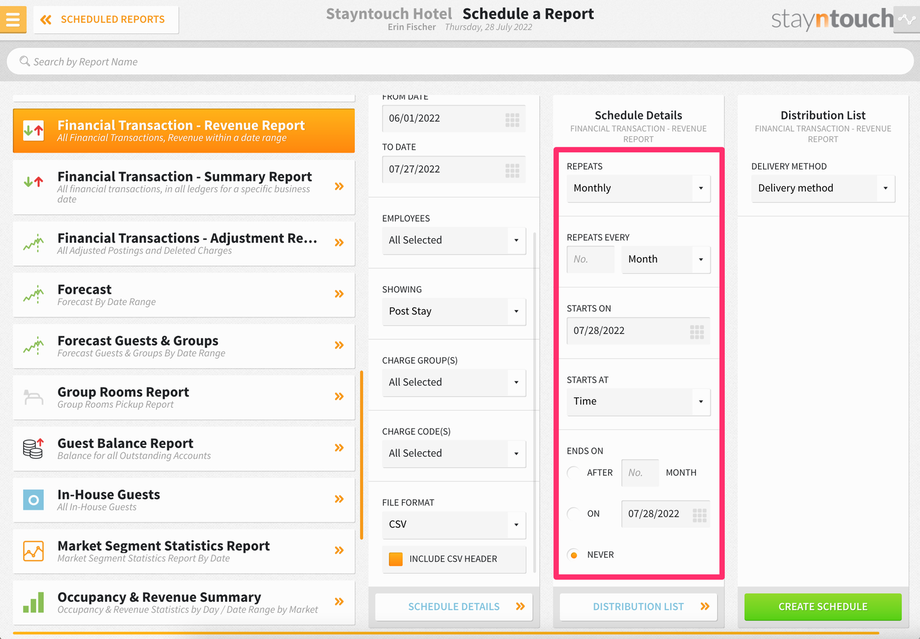The height and width of the screenshot is (639, 920).
Task: Click Revenue Report arrows icon
Action: [33, 130]
